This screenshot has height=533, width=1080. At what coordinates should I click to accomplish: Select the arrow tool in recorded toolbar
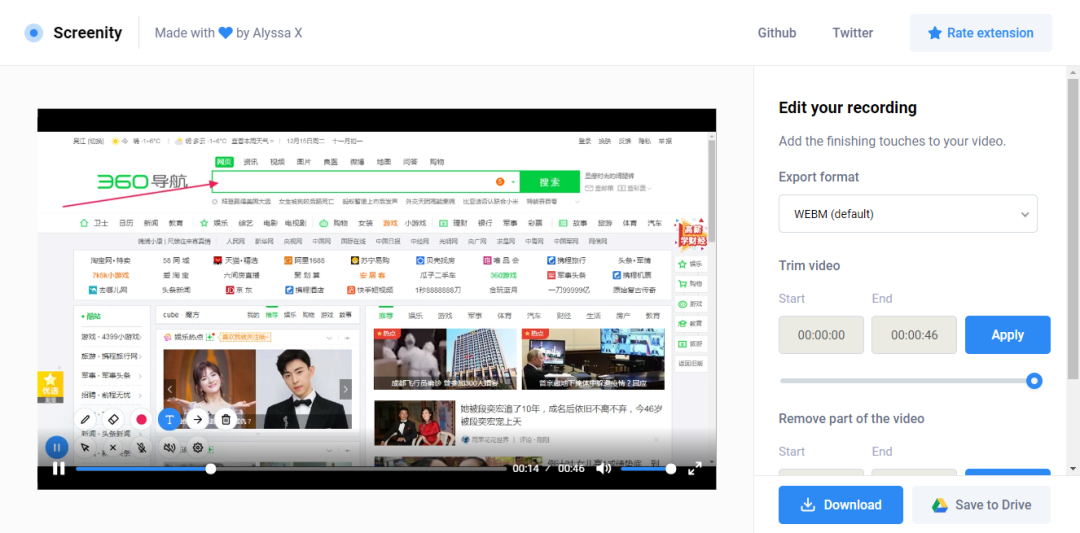pos(198,419)
